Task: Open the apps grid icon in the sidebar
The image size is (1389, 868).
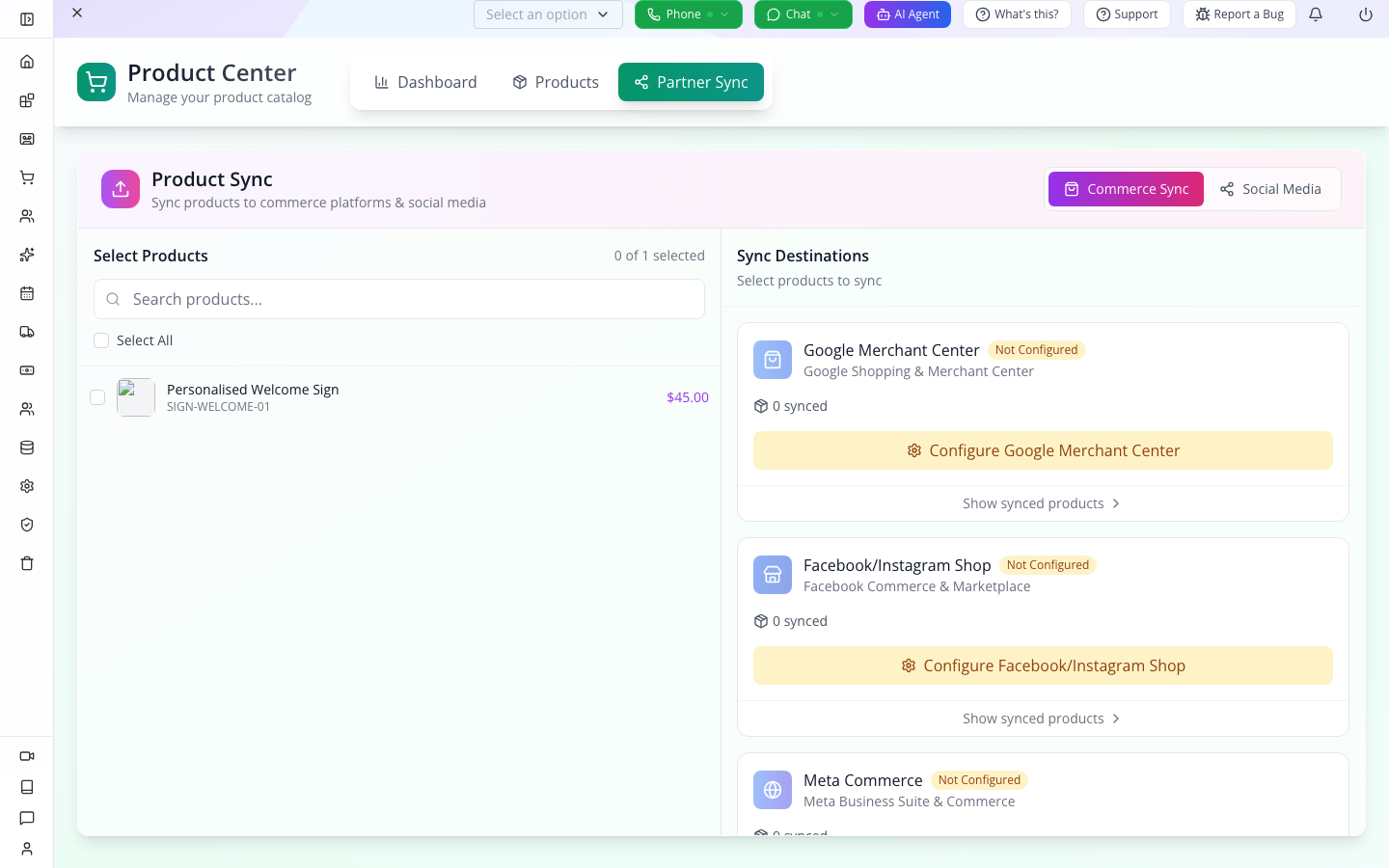Action: tap(27, 100)
